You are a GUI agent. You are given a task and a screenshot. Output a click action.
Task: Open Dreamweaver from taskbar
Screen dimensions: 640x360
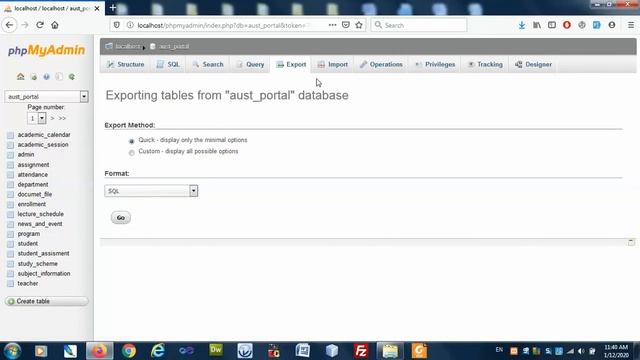coord(216,350)
